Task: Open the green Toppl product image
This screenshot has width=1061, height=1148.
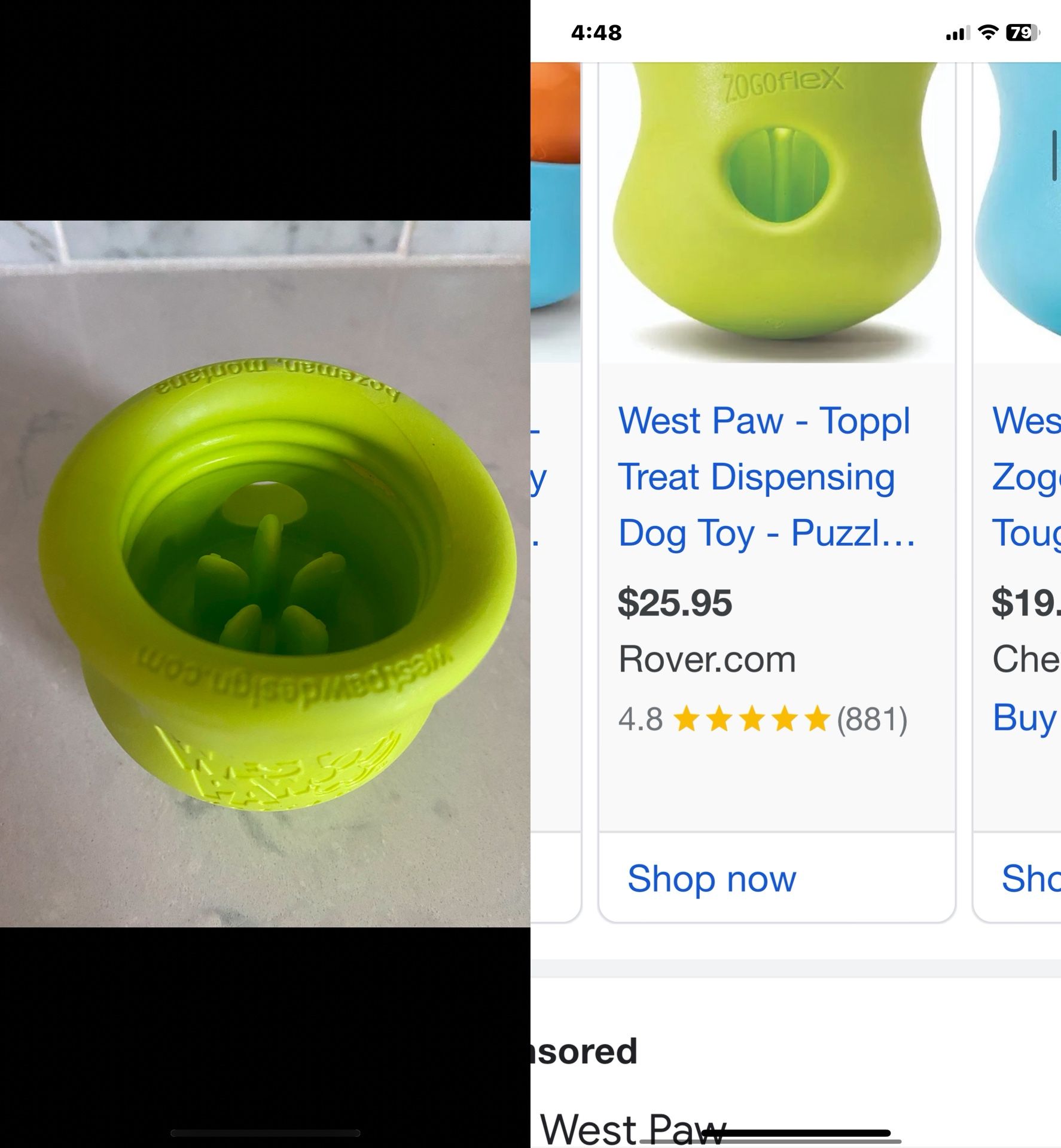Action: coord(772,209)
